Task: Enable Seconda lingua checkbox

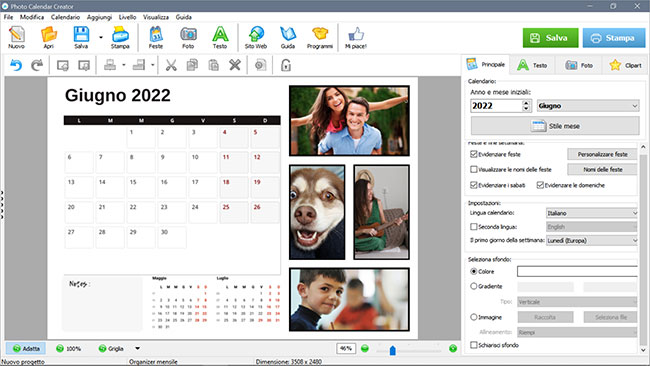Action: tap(474, 227)
